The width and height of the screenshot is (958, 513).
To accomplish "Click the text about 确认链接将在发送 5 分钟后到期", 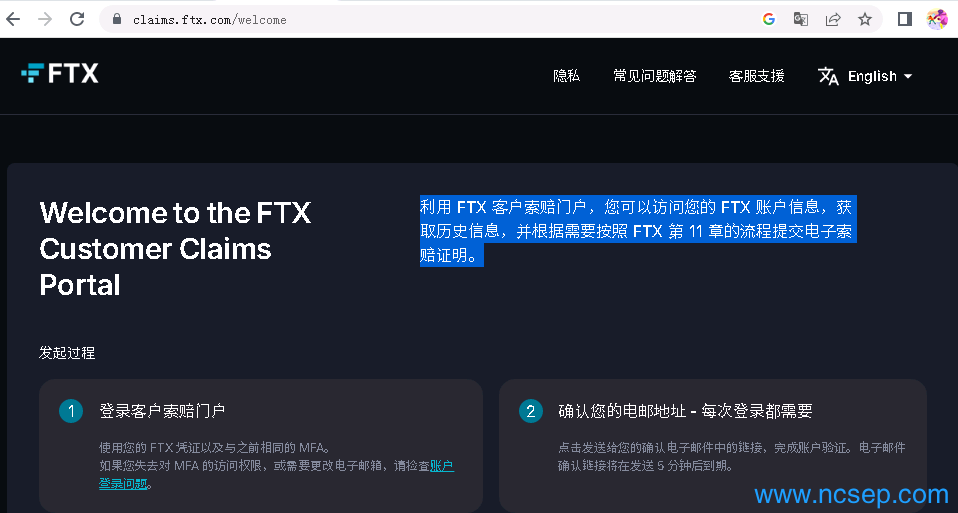I will point(645,466).
